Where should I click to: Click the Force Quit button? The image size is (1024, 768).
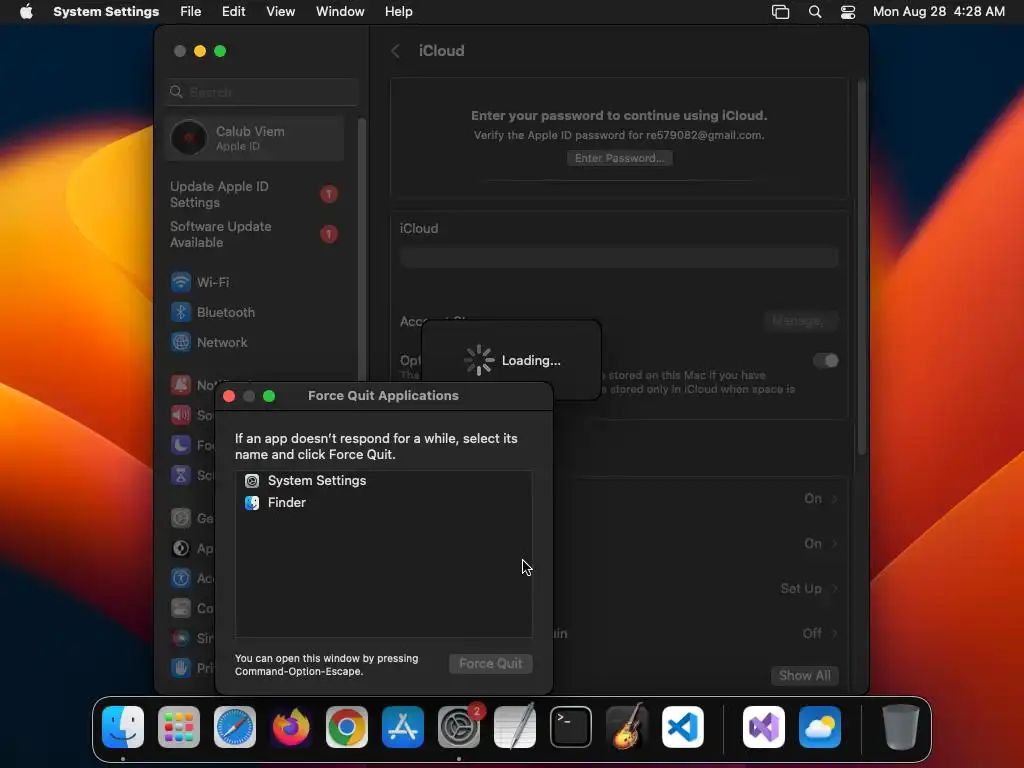point(490,664)
